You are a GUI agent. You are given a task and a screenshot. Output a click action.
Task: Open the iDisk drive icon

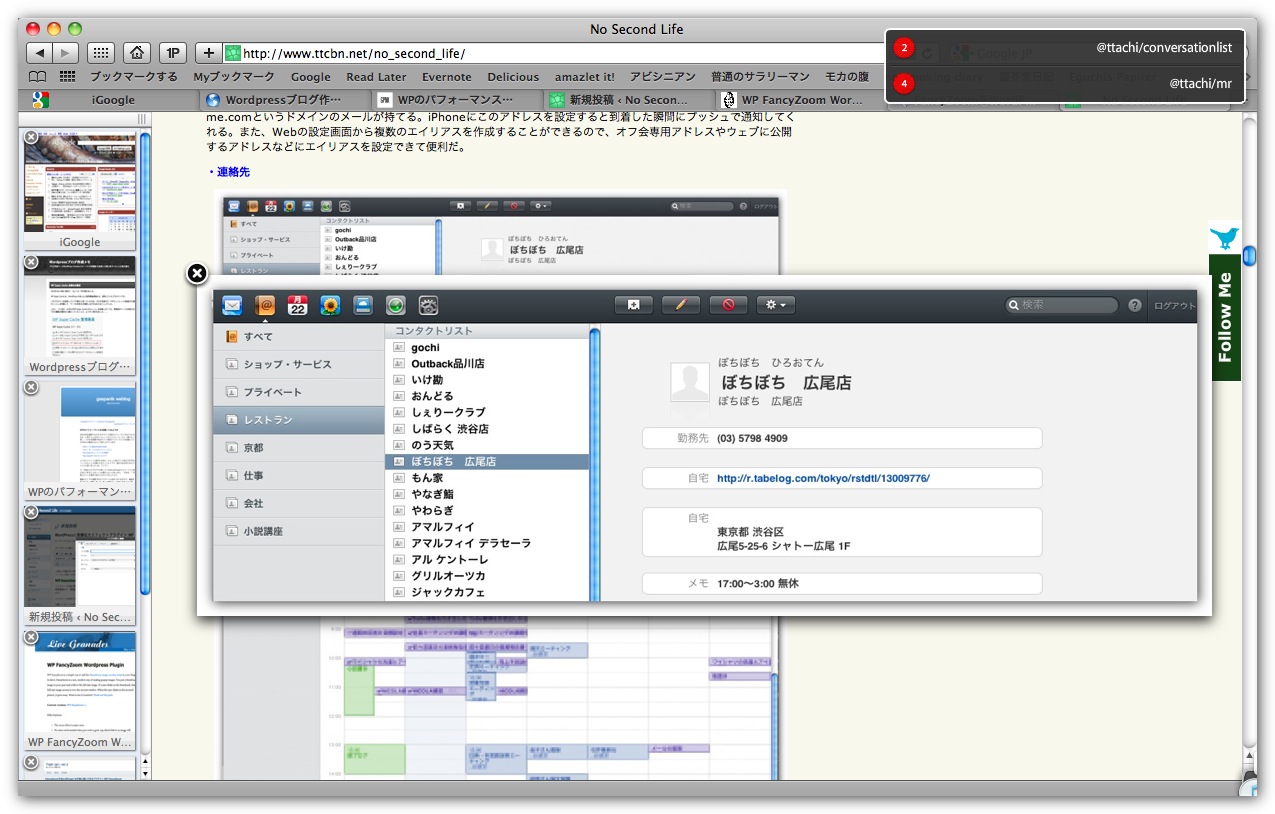[363, 305]
